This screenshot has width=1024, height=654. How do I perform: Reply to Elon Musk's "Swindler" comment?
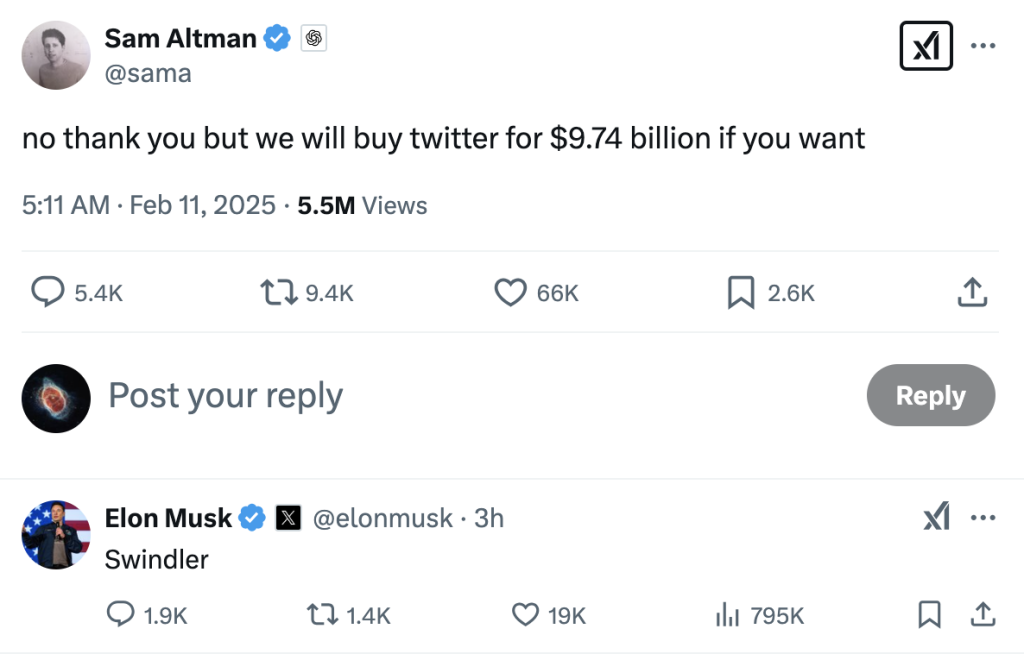click(x=121, y=615)
